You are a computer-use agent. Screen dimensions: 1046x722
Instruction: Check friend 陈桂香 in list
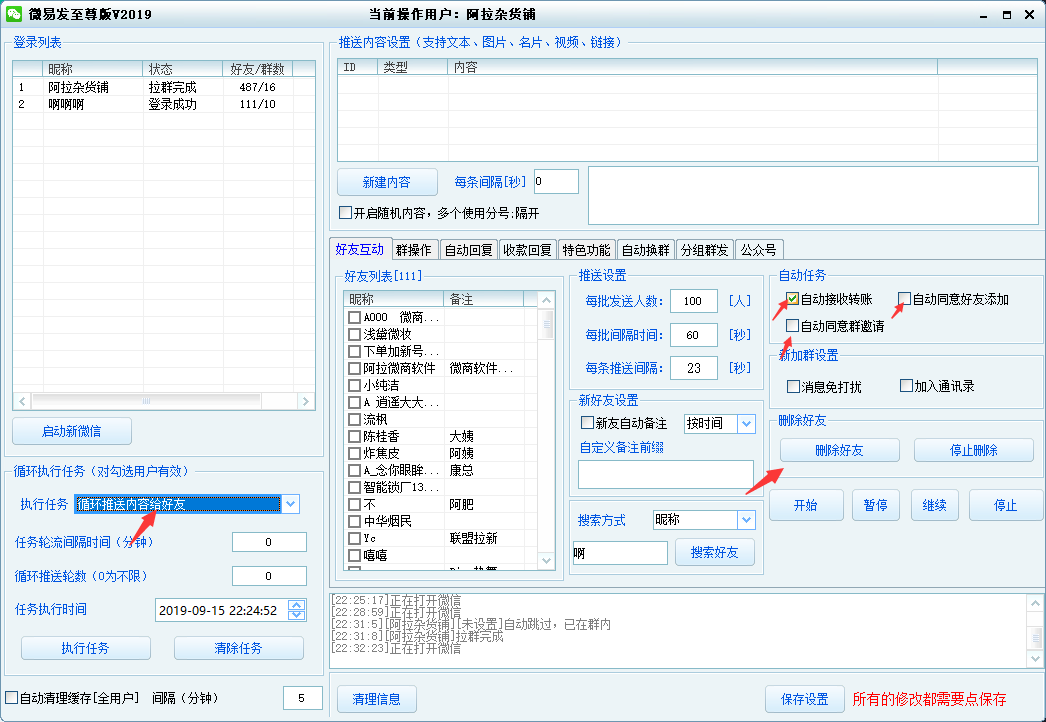click(355, 436)
